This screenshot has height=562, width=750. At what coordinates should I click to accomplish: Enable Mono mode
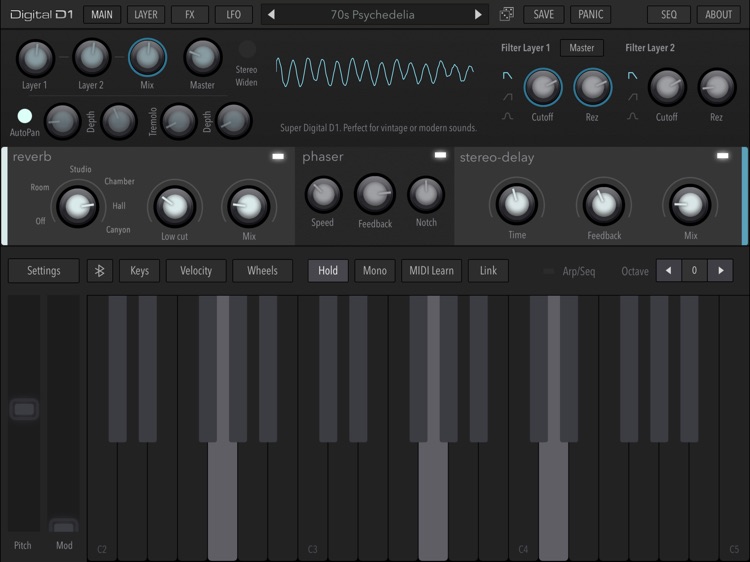375,271
